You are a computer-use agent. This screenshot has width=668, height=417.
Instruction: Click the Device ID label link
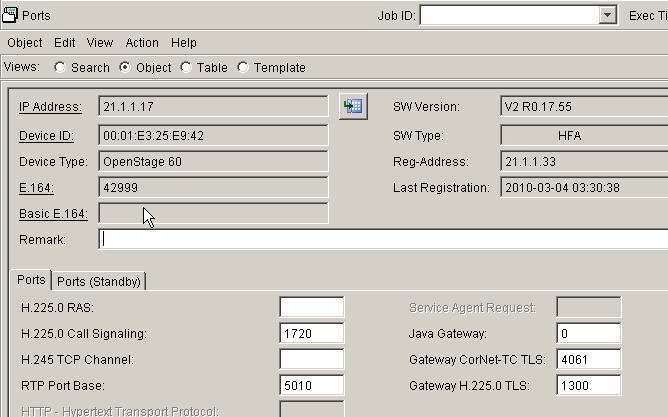(46, 136)
